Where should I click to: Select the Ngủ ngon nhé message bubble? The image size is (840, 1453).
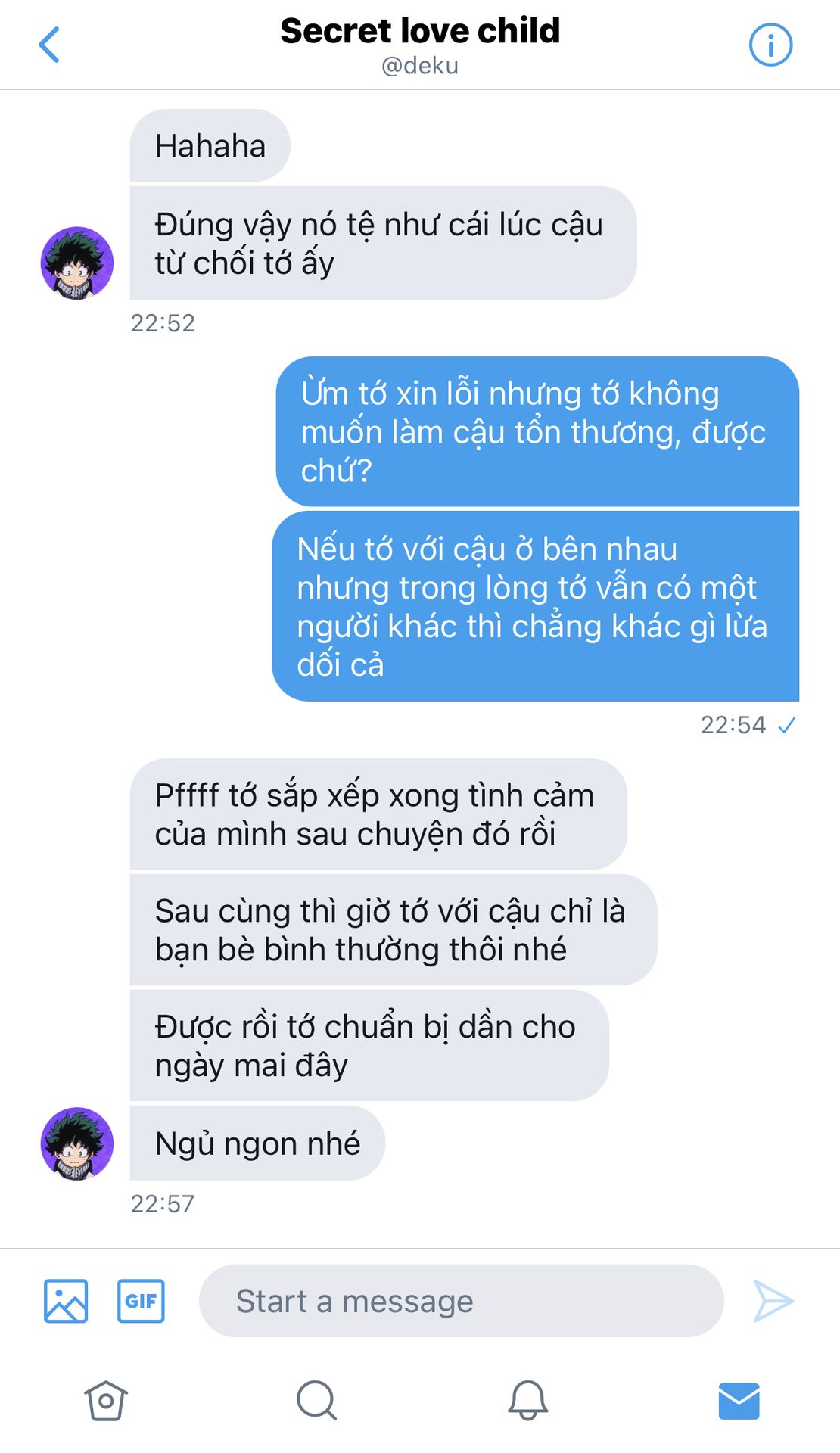[x=257, y=1143]
